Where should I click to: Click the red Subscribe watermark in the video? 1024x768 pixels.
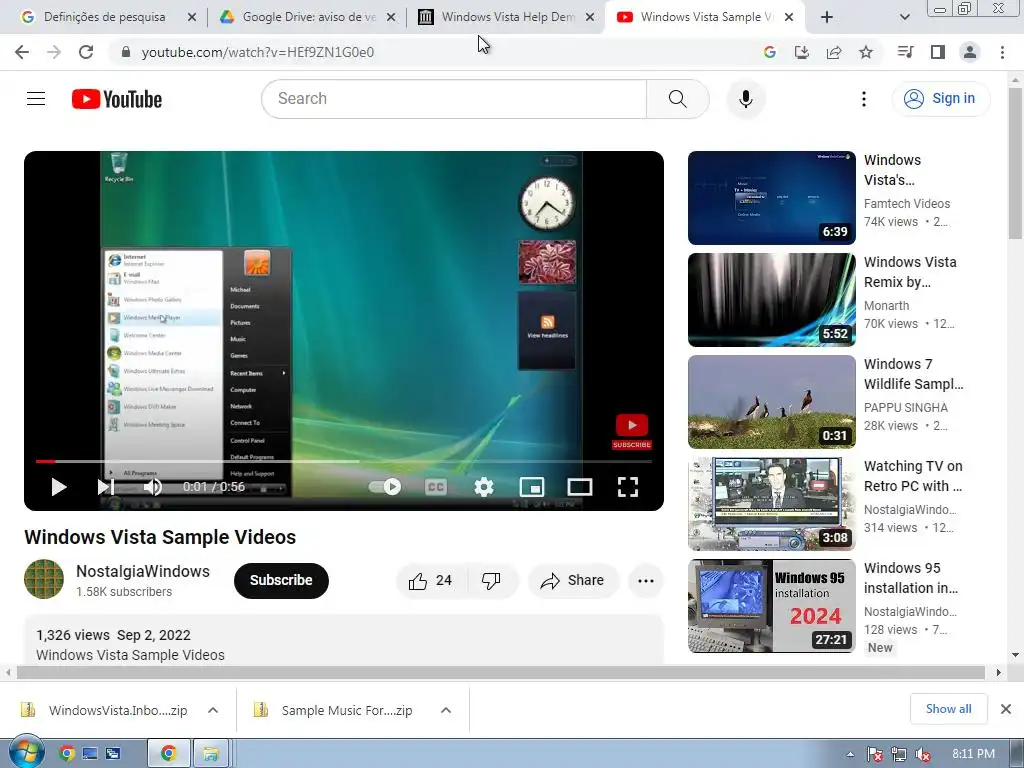pos(632,432)
